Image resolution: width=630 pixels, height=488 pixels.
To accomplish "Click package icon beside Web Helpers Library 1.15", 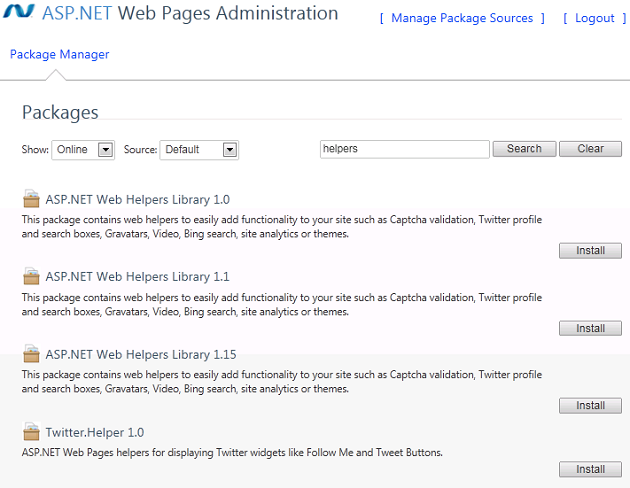I will coord(31,353).
